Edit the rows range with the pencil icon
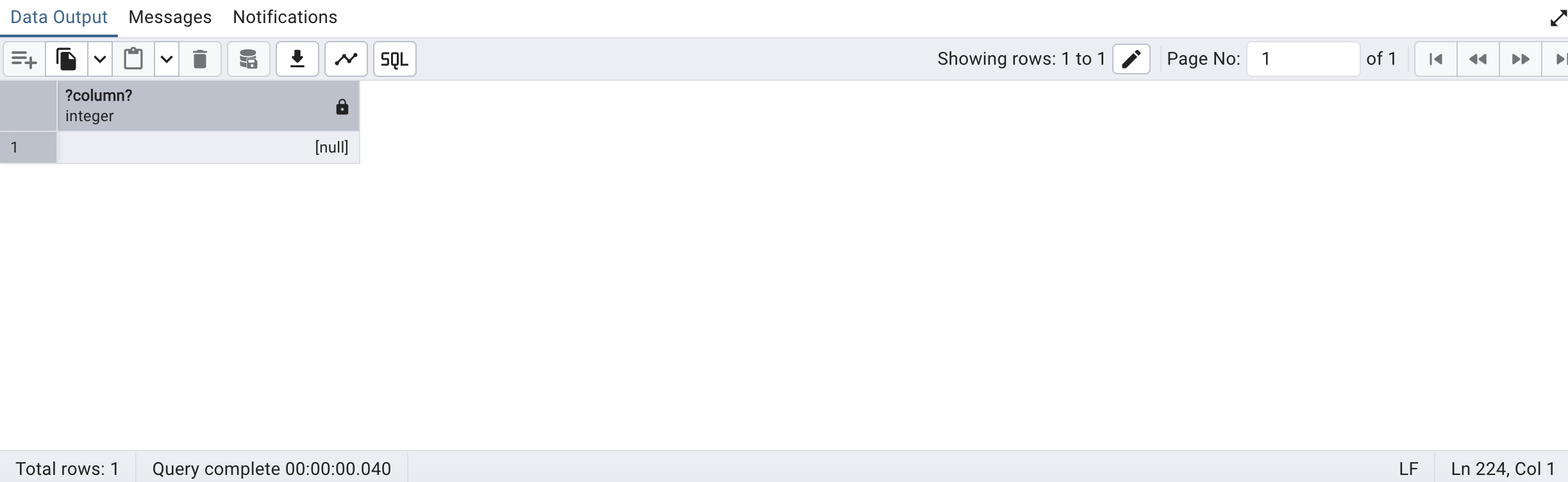This screenshot has width=1568, height=482. [x=1131, y=59]
